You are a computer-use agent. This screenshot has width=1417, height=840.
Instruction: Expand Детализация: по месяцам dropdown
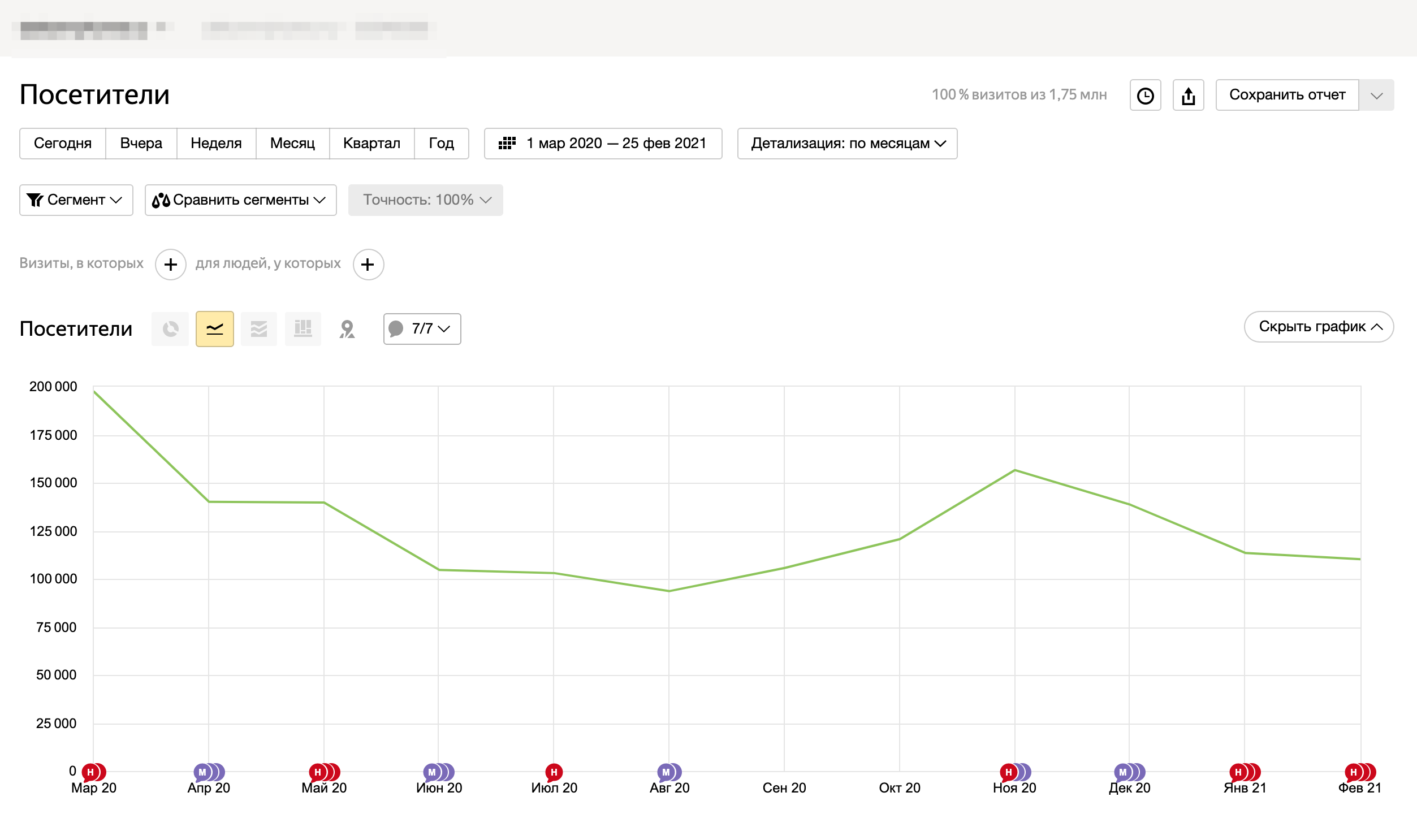(x=847, y=144)
